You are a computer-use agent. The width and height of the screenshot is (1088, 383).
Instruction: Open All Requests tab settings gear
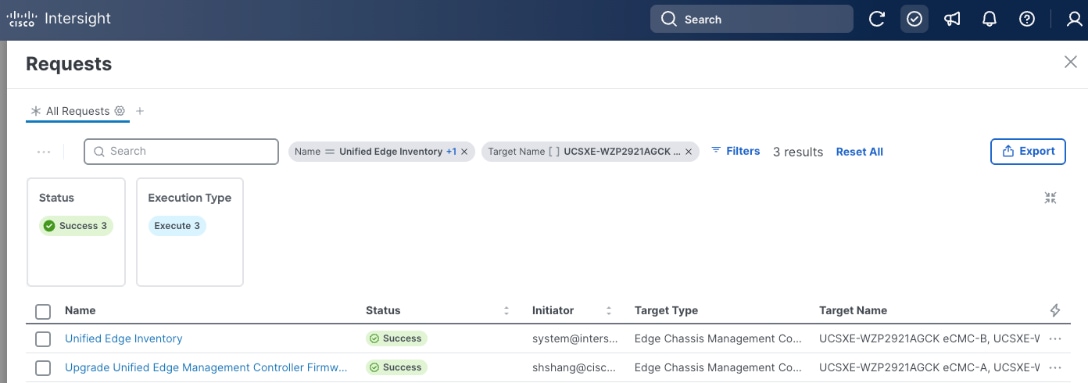click(119, 111)
